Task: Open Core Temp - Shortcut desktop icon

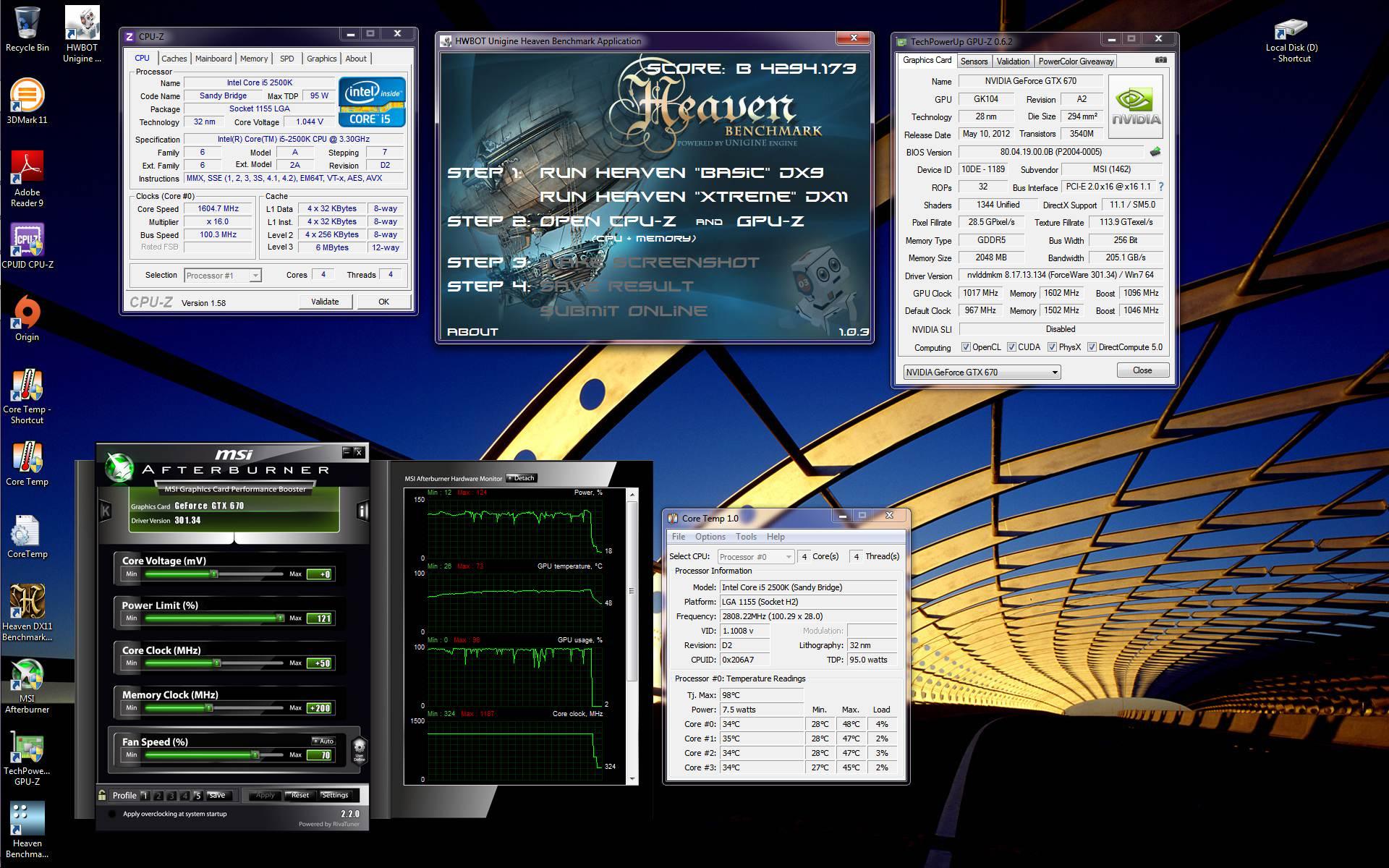Action: (27, 396)
